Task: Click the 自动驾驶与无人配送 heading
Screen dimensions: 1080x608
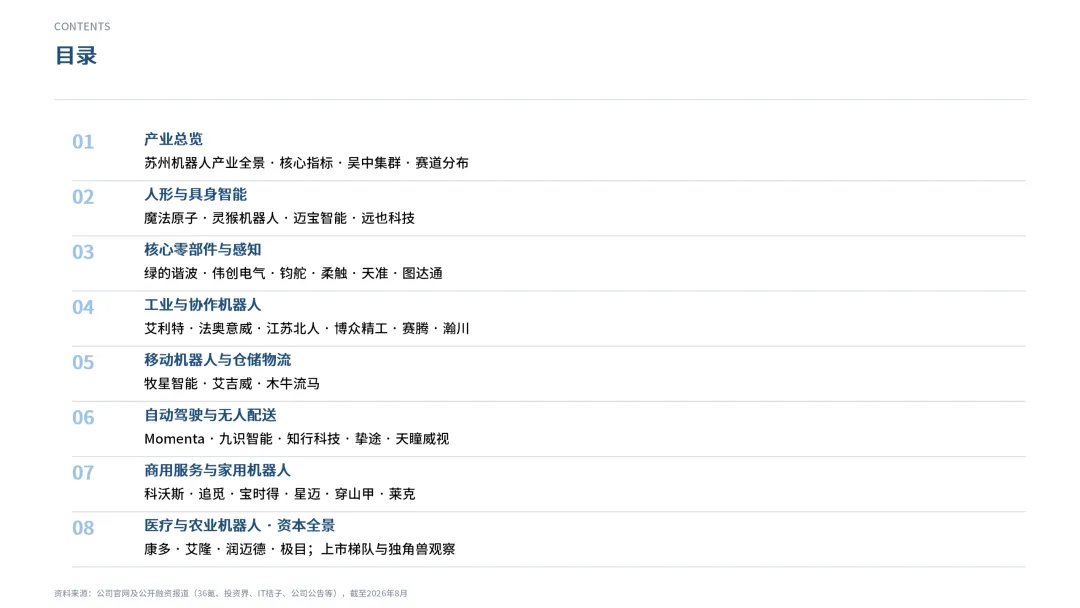Action: (210, 415)
